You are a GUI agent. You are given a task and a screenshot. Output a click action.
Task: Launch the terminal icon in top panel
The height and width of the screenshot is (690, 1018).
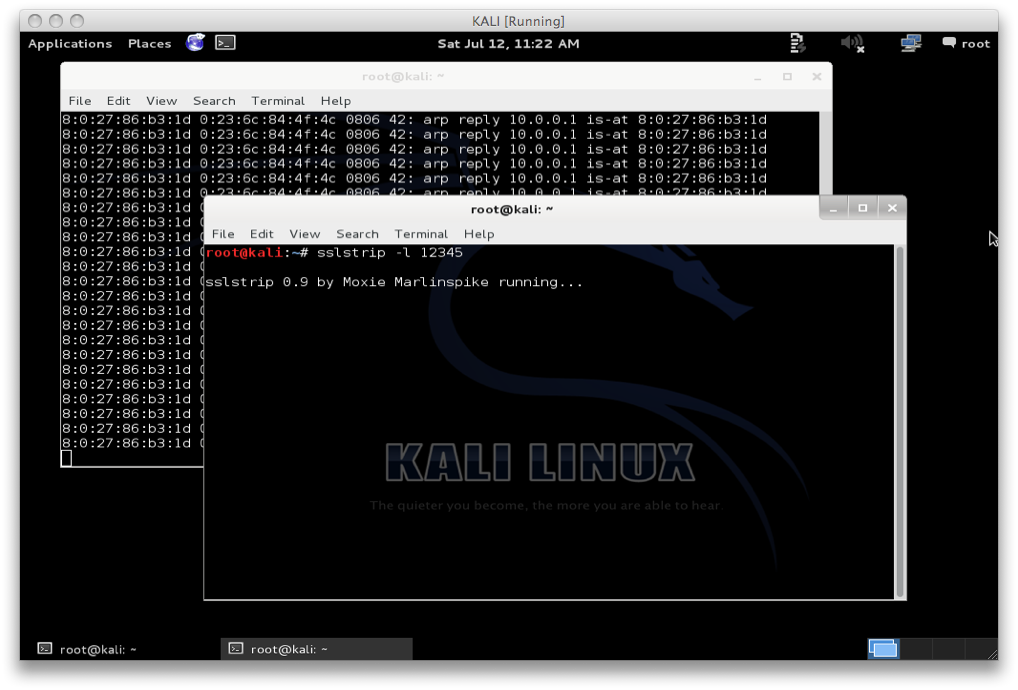(x=225, y=43)
